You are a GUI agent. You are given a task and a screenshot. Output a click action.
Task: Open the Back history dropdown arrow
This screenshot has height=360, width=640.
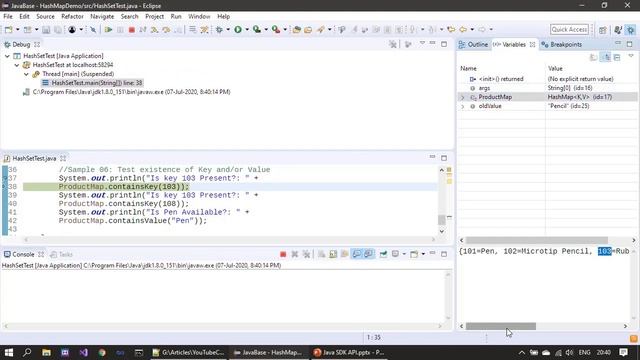[x=472, y=29]
